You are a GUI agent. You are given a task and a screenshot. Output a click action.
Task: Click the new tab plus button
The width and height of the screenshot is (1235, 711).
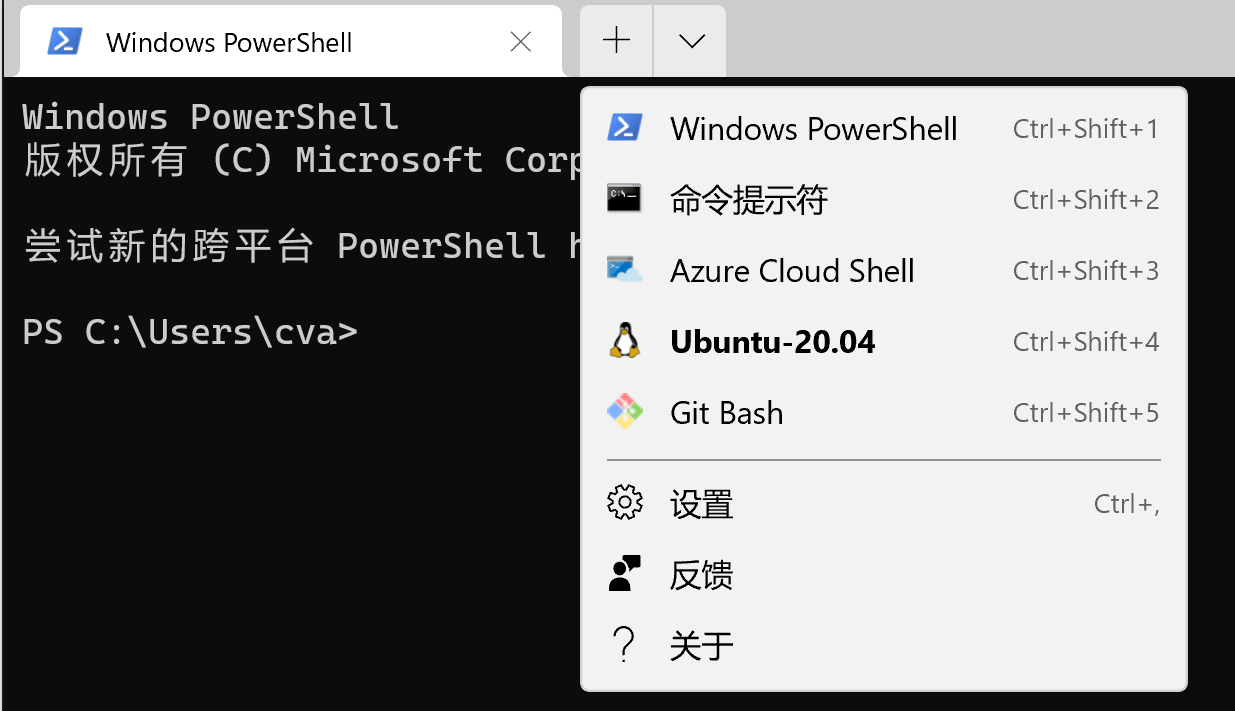[615, 41]
